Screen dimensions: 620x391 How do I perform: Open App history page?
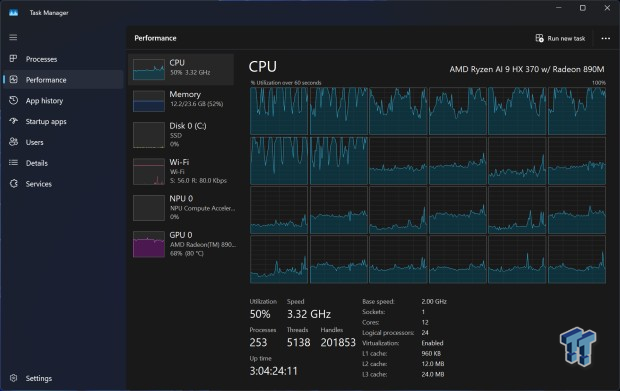(x=44, y=101)
